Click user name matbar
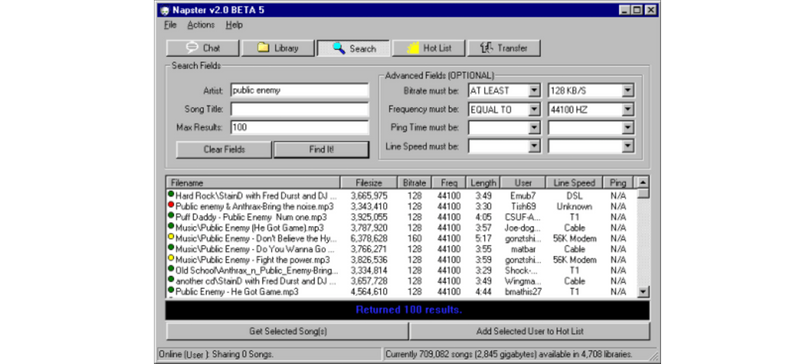804x364 pixels. point(522,249)
